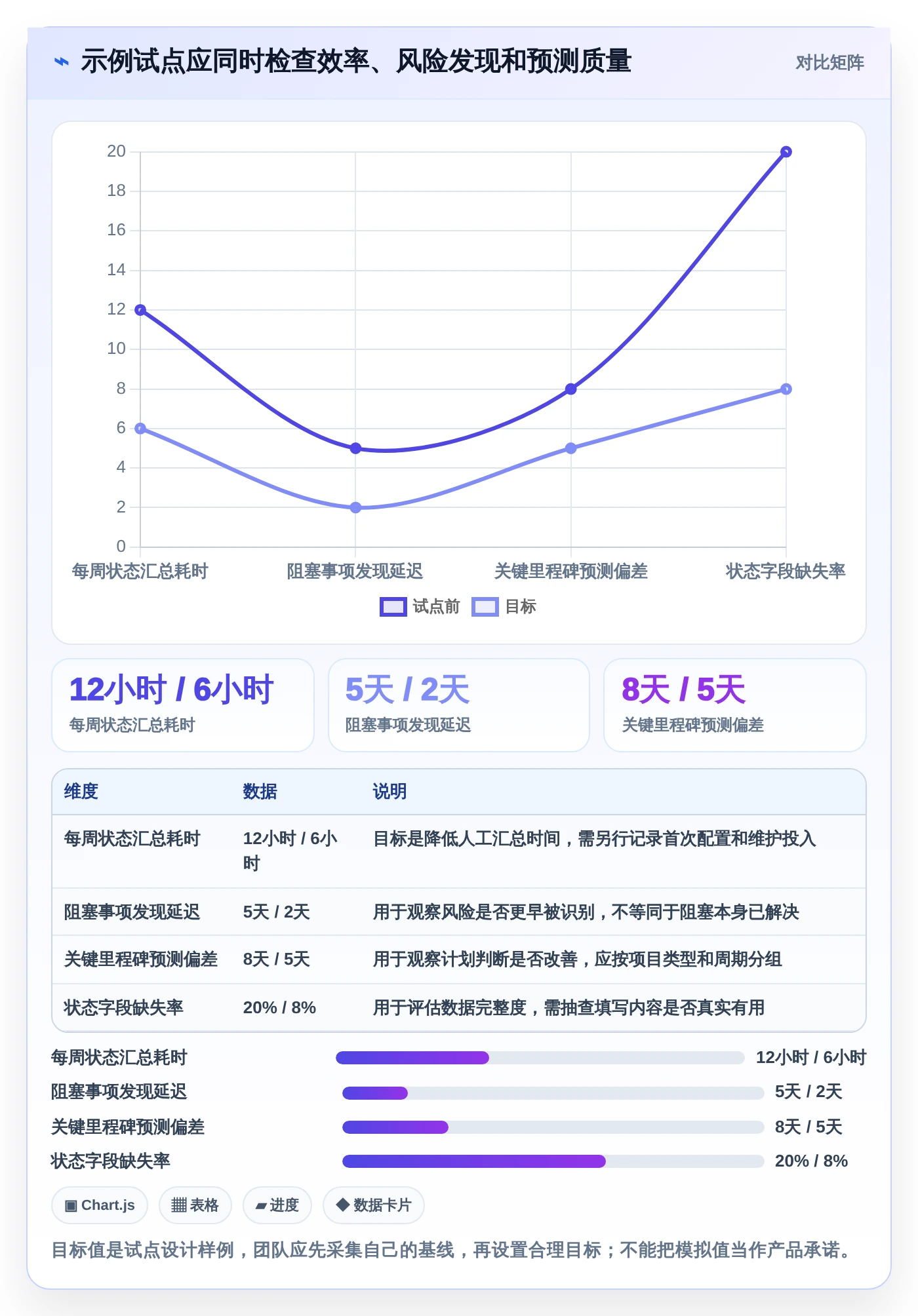Click the 表格 tag chip
The image size is (918, 1316).
[195, 1205]
